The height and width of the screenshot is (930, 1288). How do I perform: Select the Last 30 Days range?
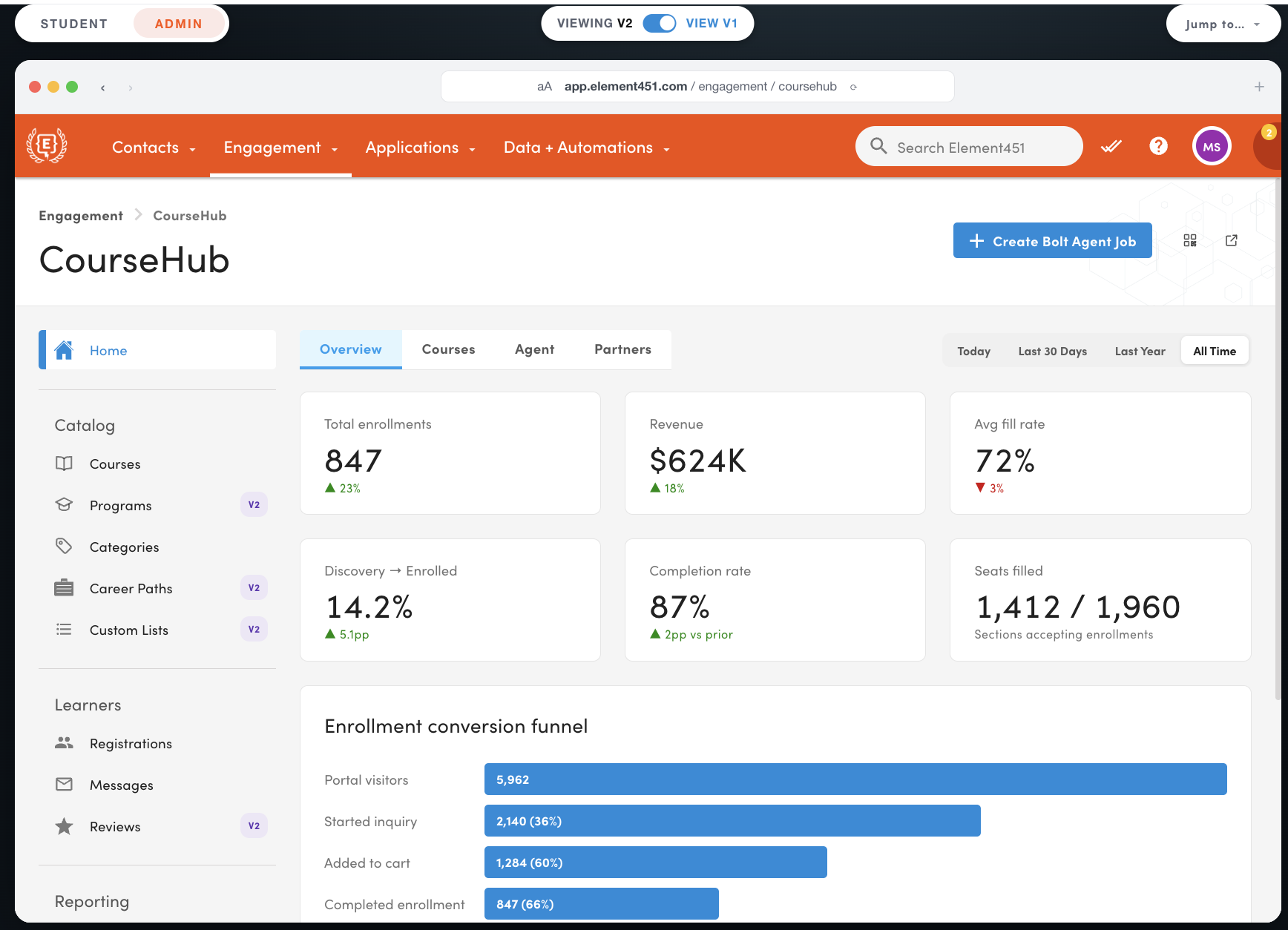coord(1052,351)
